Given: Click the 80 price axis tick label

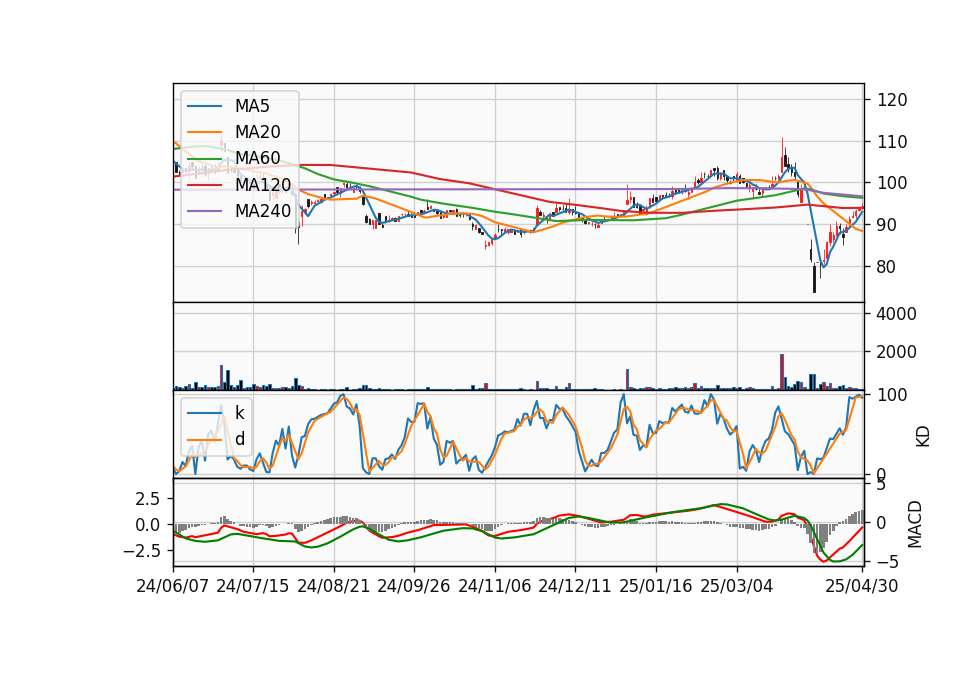Looking at the screenshot, I should pyautogui.click(x=887, y=266).
